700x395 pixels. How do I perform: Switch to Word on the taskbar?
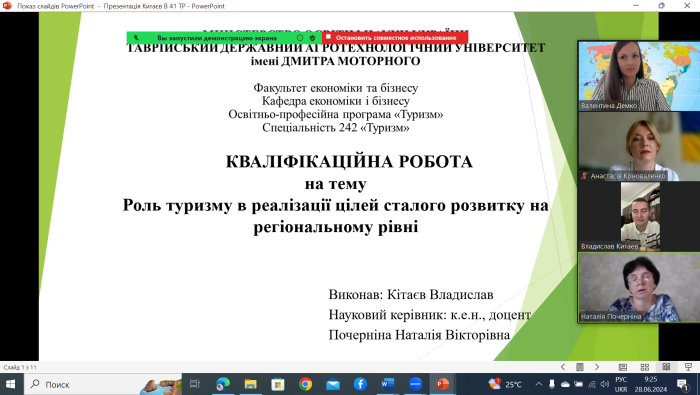point(388,384)
